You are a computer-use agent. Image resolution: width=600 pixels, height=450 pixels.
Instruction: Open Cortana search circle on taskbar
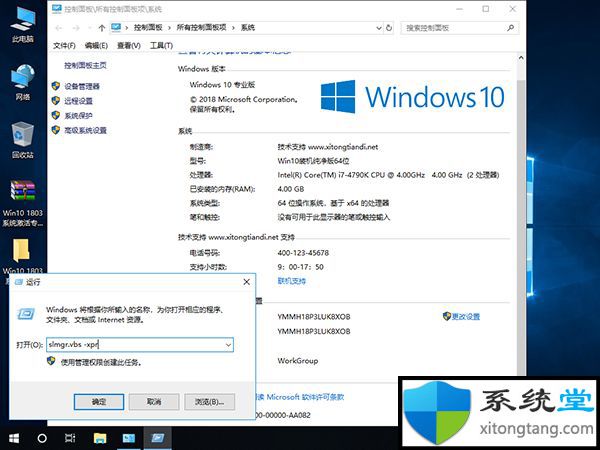[x=42, y=438]
